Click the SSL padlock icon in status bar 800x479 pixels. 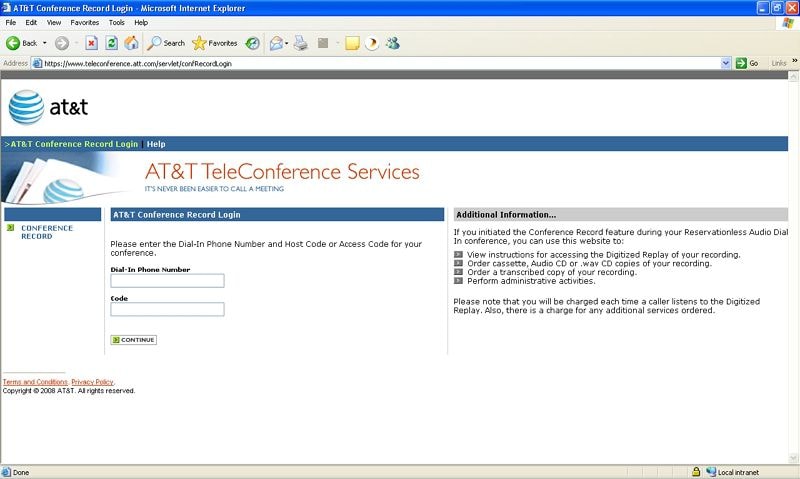tap(696, 472)
